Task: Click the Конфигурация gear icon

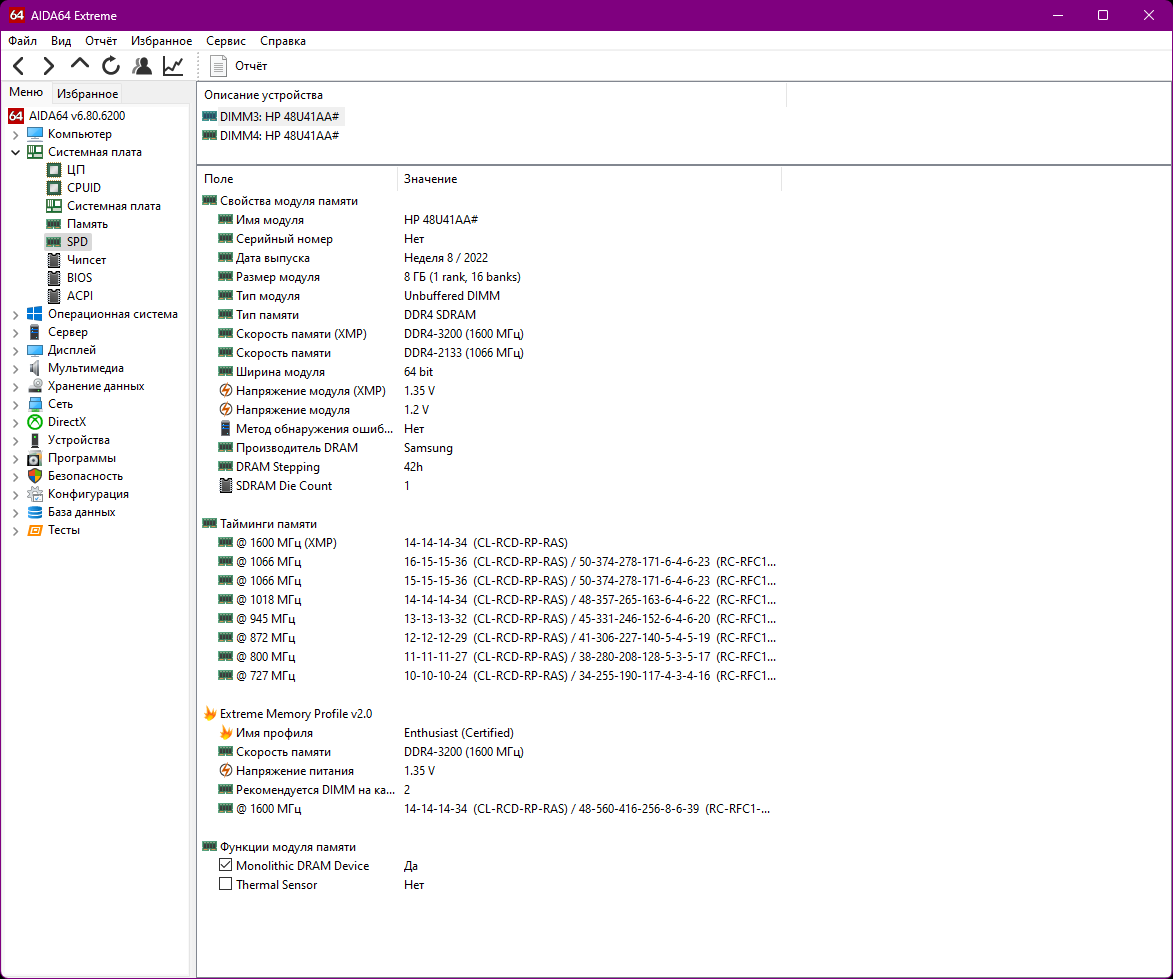Action: pos(35,494)
